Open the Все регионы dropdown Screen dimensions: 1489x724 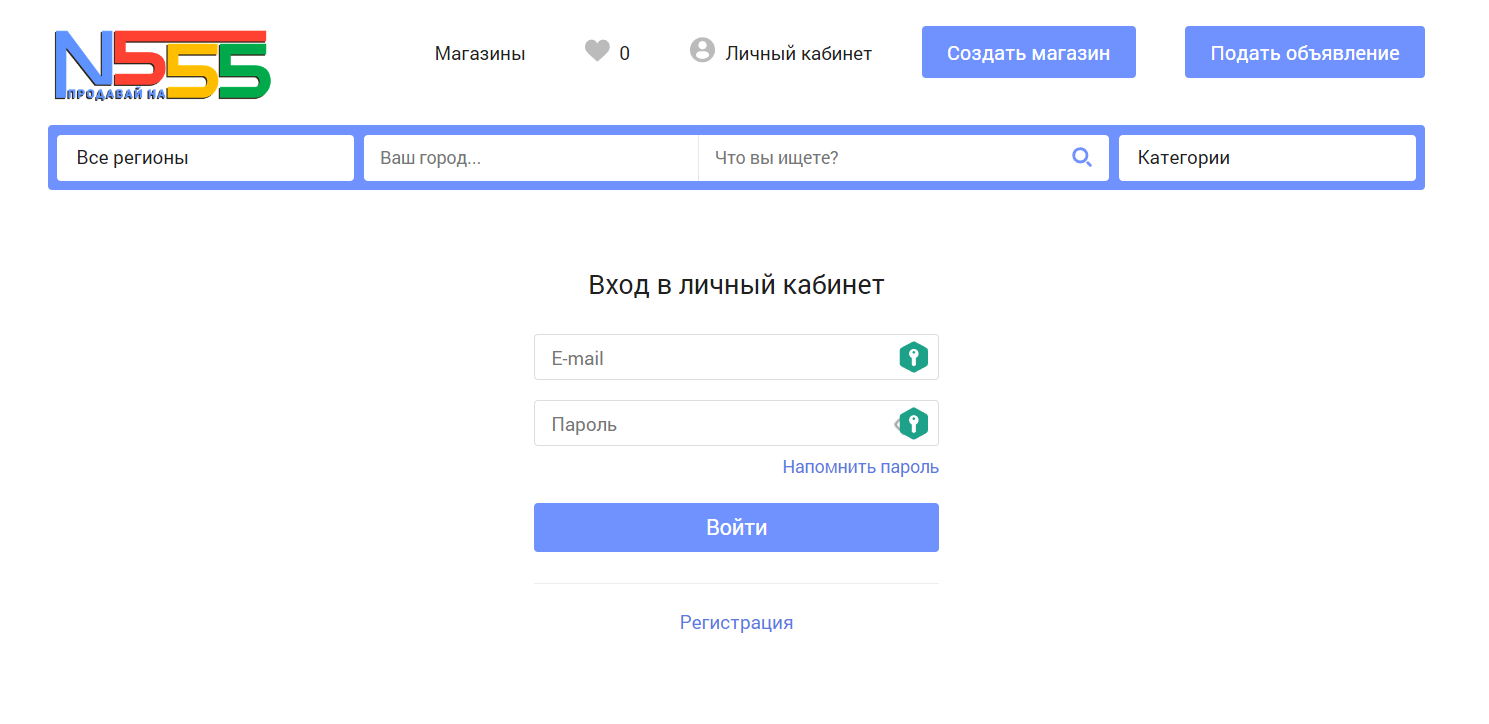(x=205, y=158)
